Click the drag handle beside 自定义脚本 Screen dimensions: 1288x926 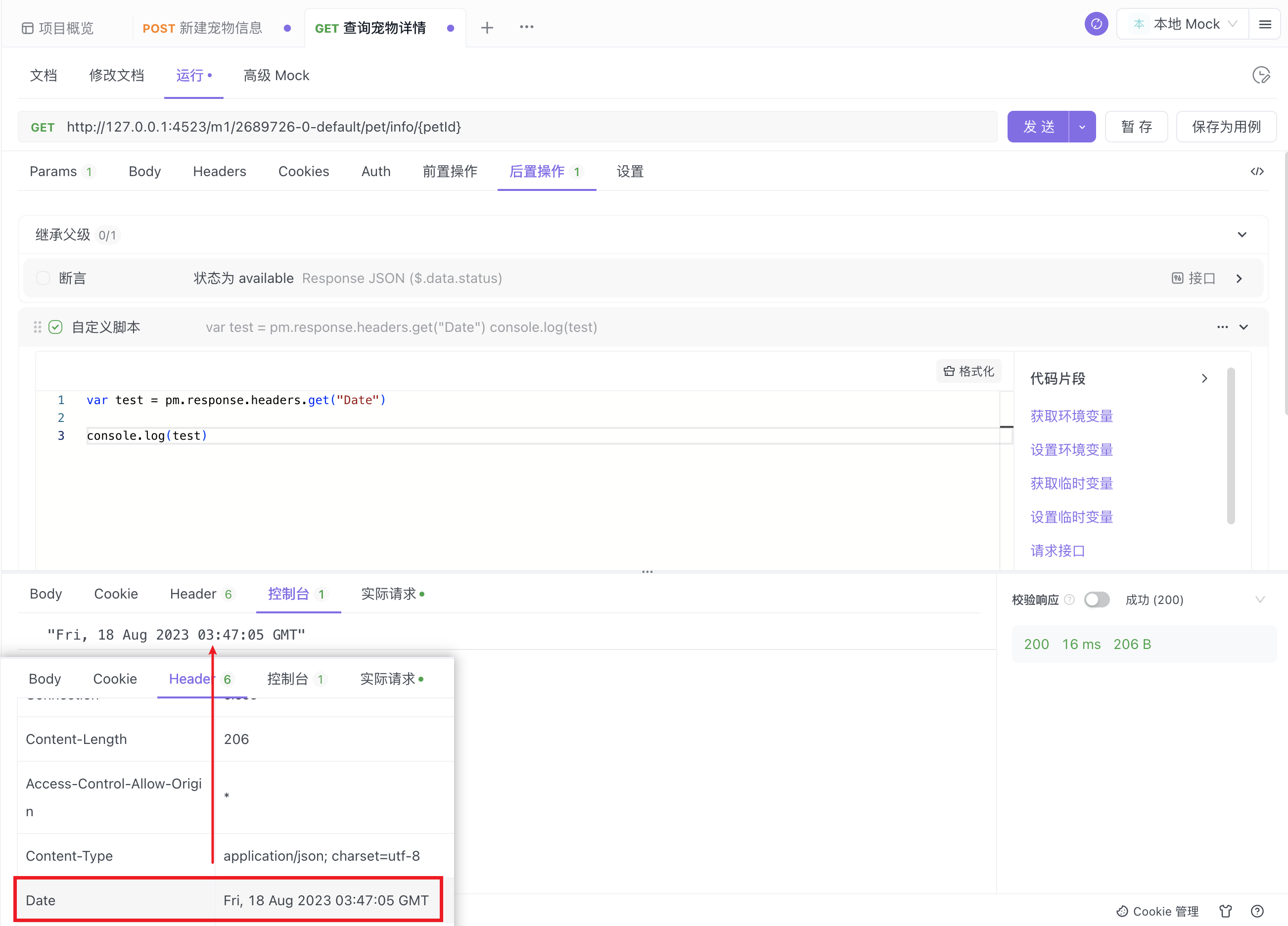pyautogui.click(x=38, y=327)
